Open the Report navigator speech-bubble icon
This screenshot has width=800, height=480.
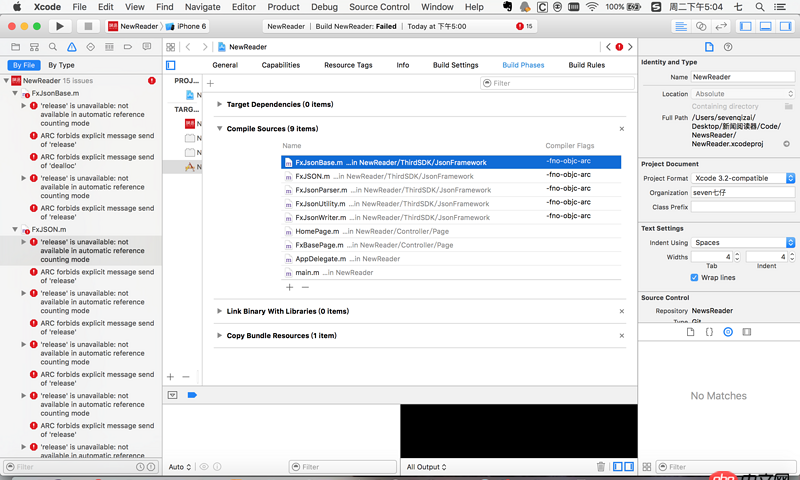147,47
